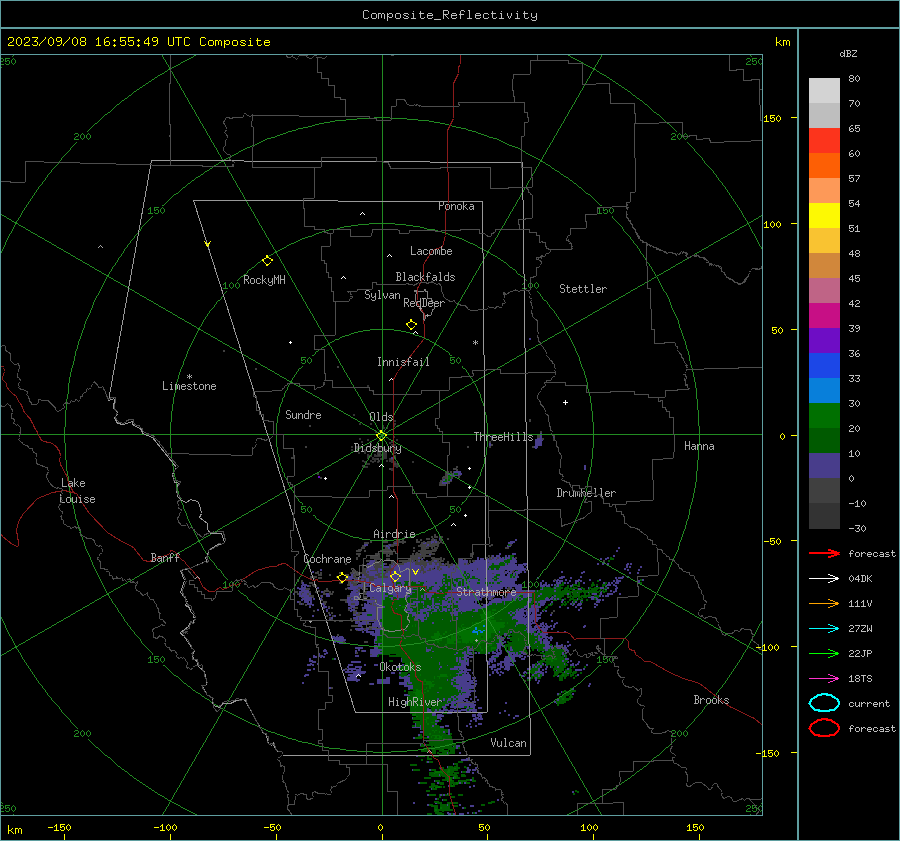Pick the red 60-65 dBZ swatch
Screen dimensions: 900x841
click(x=824, y=141)
